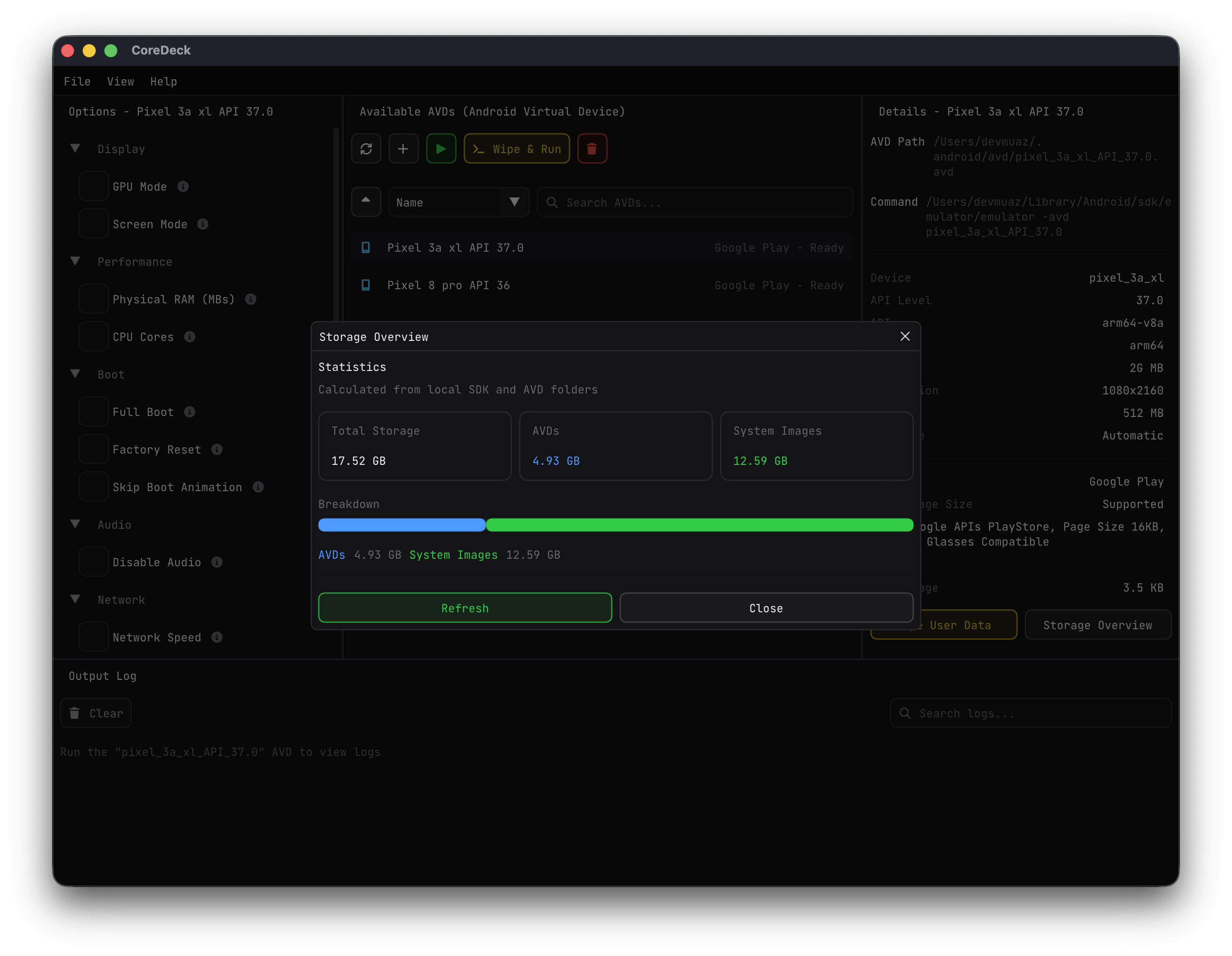The image size is (1232, 956).
Task: Click into the Search logs field
Action: 1031,713
